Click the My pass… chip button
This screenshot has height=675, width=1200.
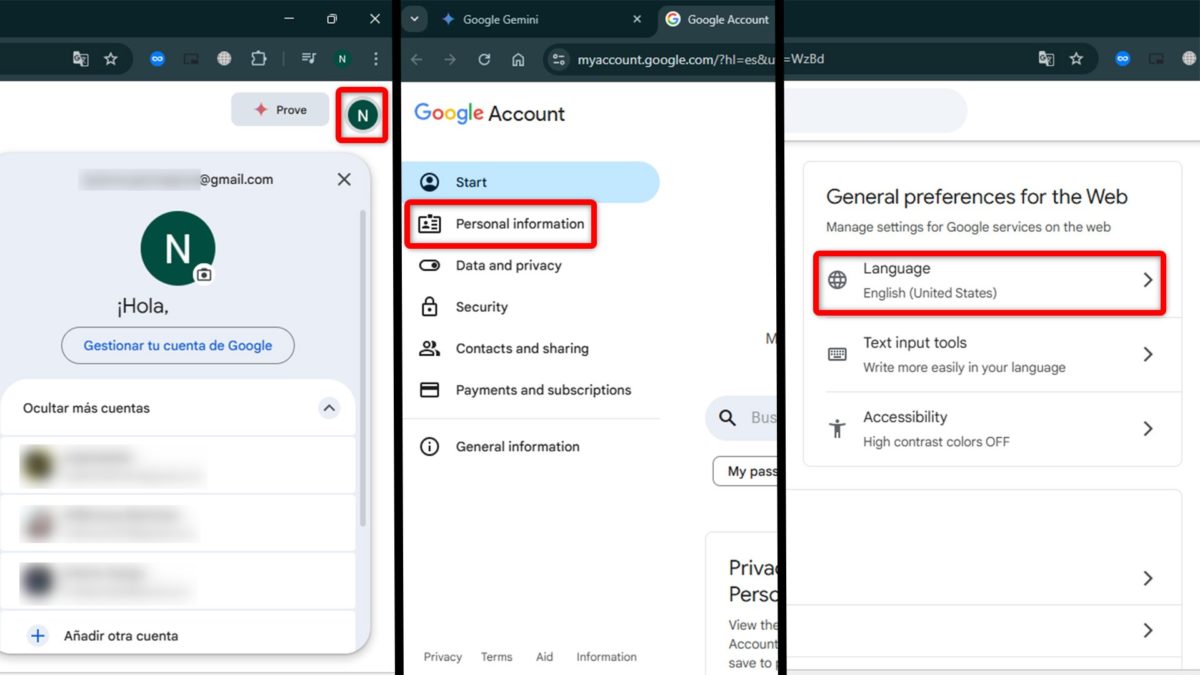(745, 471)
